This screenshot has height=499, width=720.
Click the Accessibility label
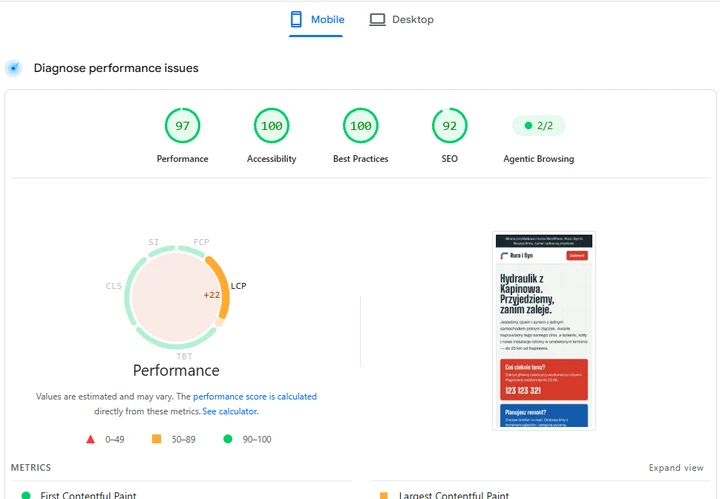coord(271,159)
